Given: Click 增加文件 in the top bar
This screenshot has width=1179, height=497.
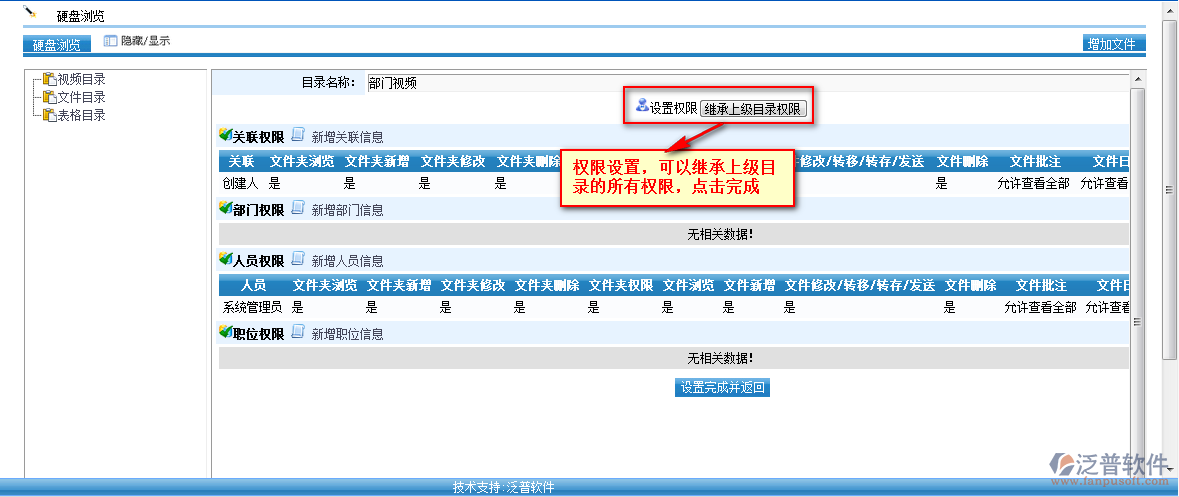Looking at the screenshot, I should point(1112,44).
